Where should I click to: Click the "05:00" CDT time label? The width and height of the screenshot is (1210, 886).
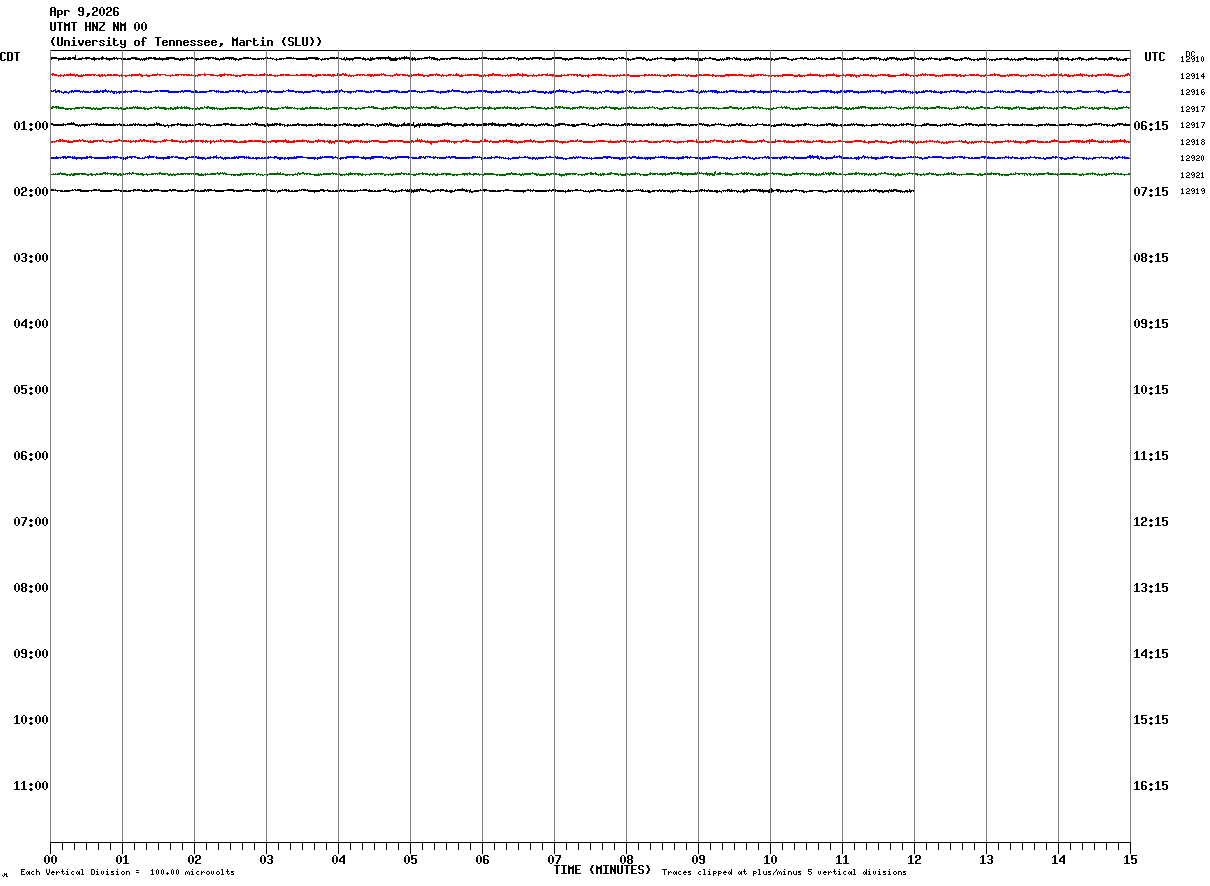31,390
